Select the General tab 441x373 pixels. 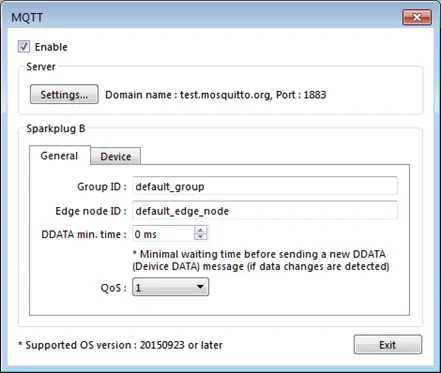pyautogui.click(x=59, y=156)
